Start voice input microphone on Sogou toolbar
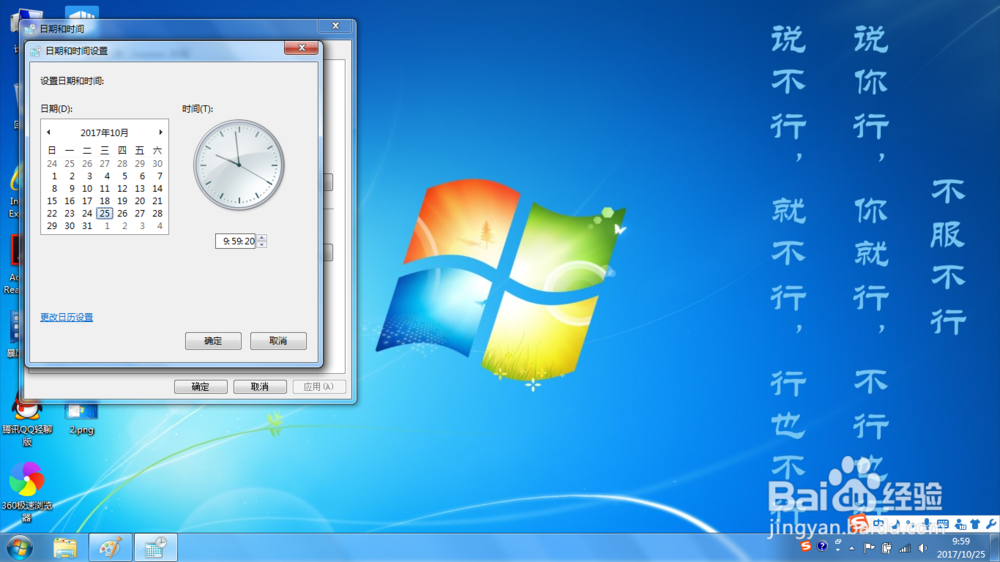The height and width of the screenshot is (562, 1000). [927, 524]
